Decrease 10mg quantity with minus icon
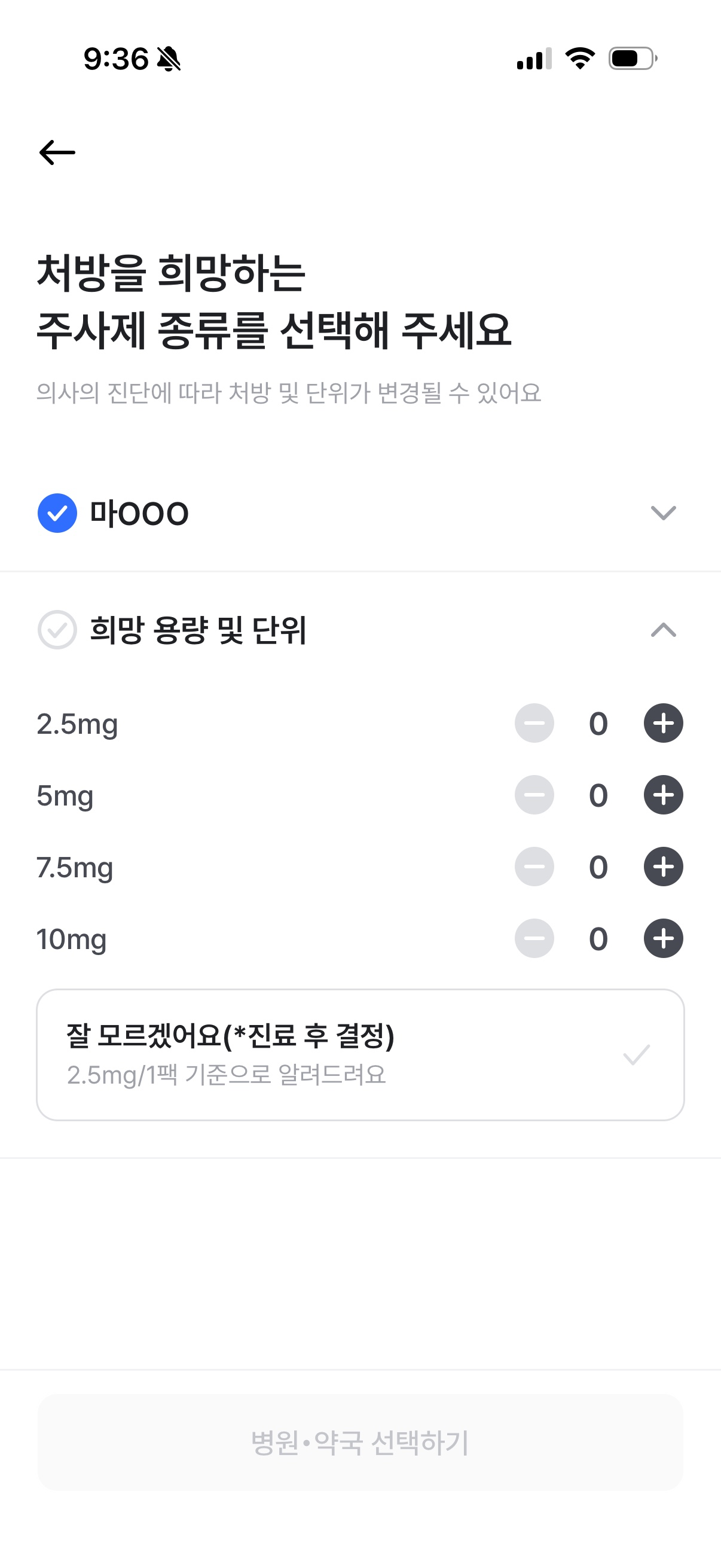Viewport: 721px width, 1568px height. click(534, 939)
